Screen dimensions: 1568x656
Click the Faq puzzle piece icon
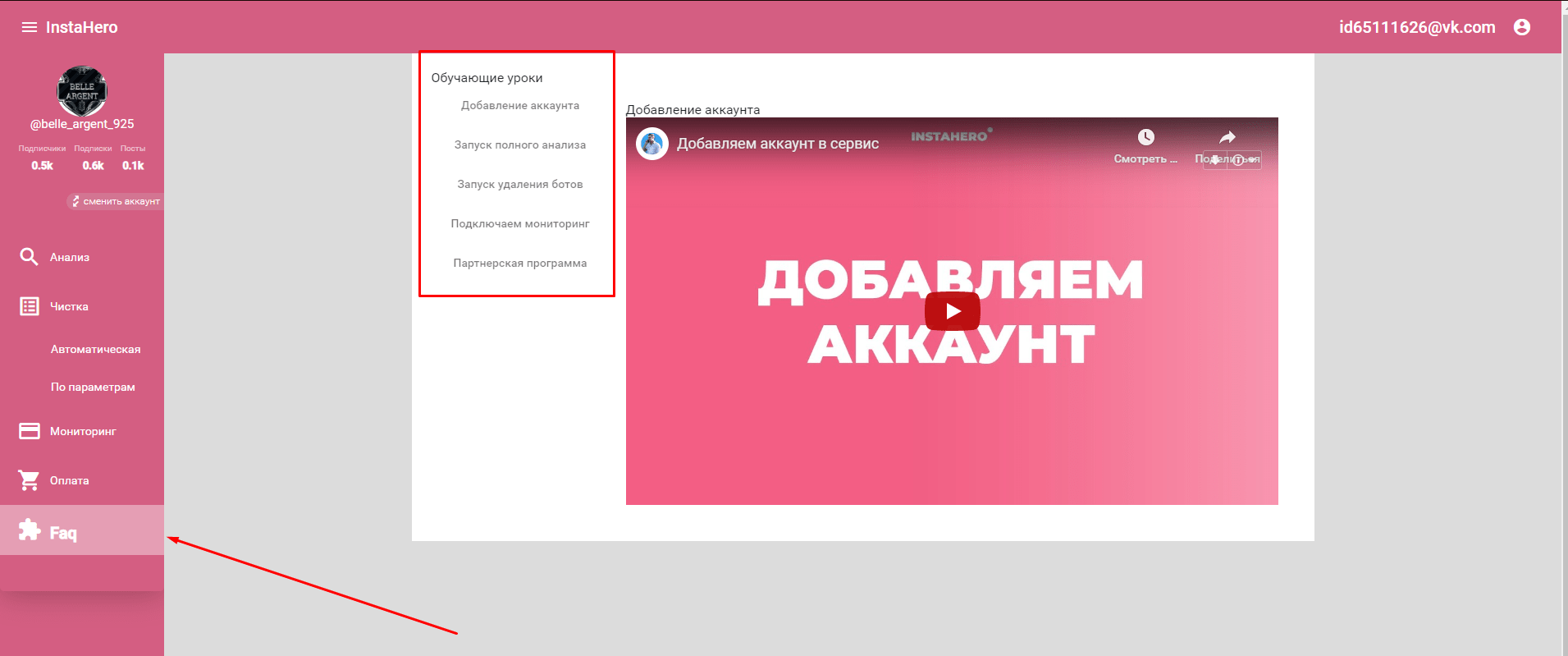pos(30,530)
